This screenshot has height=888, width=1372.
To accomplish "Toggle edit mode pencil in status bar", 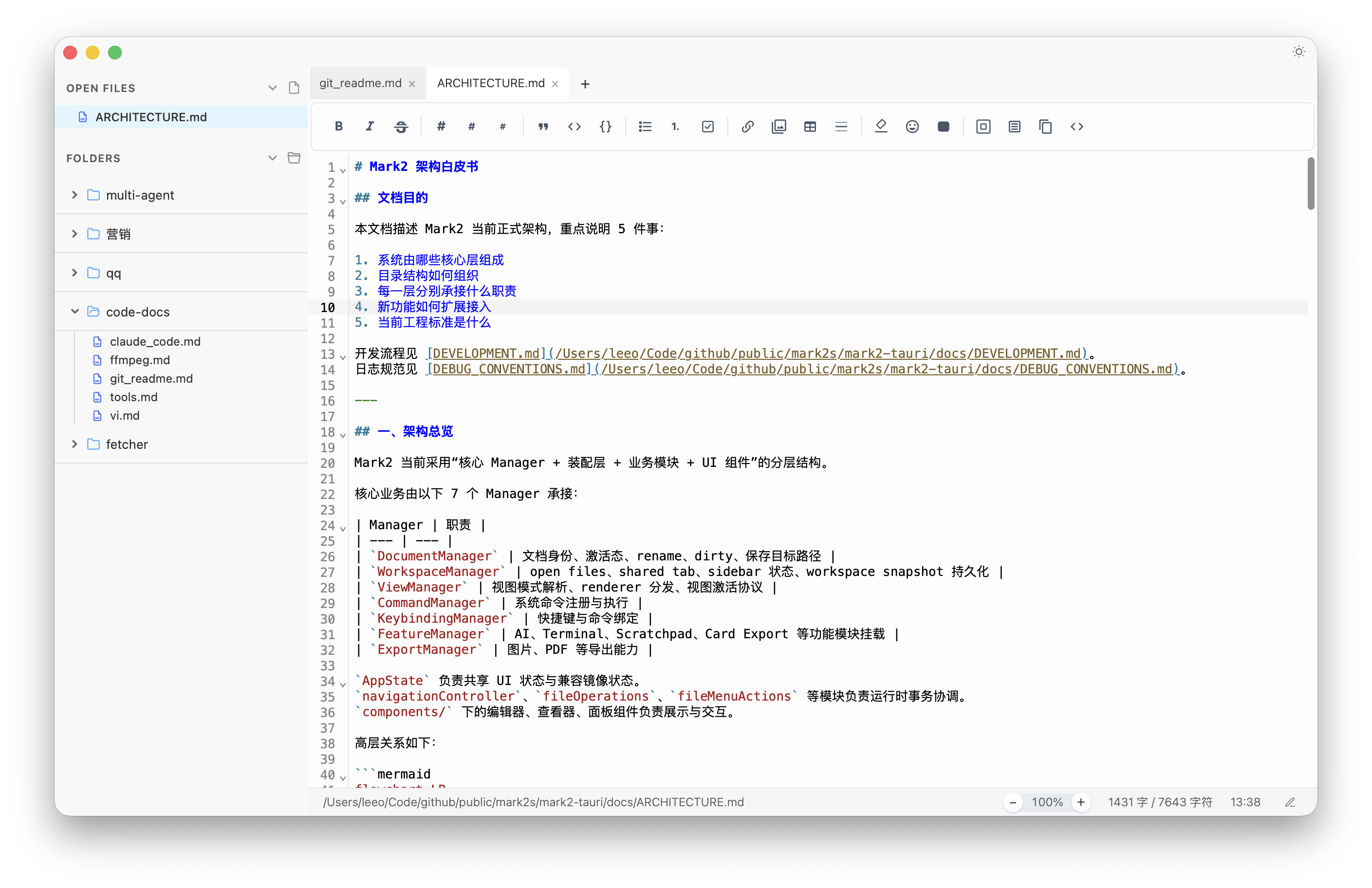I will pos(1290,802).
